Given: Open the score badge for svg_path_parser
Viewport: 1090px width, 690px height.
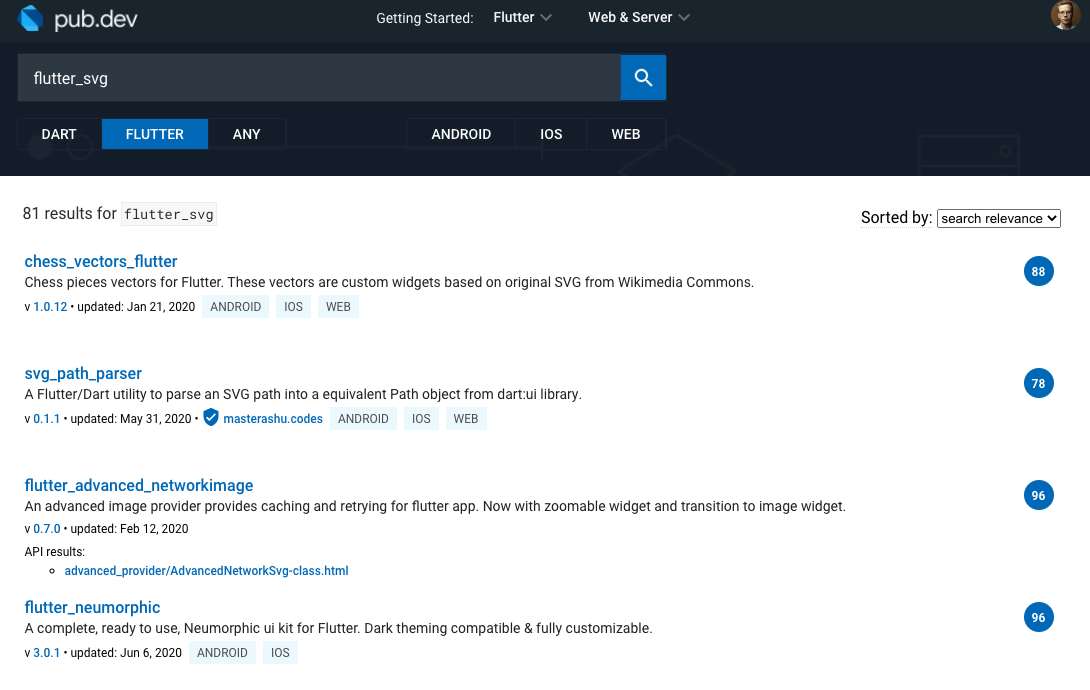Looking at the screenshot, I should tap(1038, 383).
